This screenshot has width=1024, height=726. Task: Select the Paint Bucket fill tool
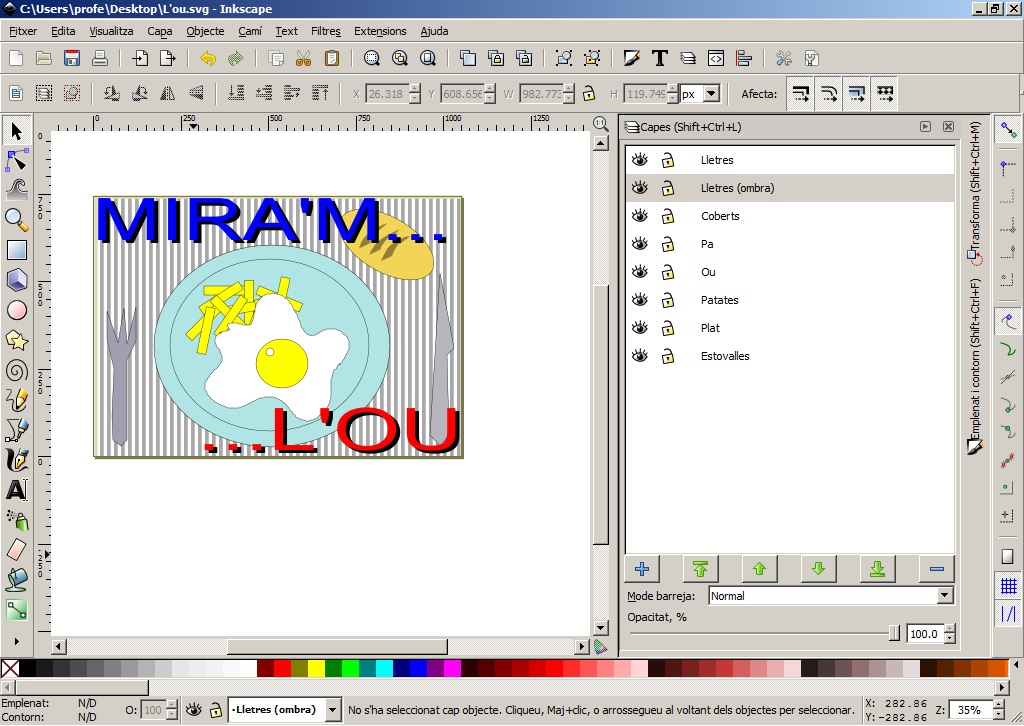(x=17, y=579)
